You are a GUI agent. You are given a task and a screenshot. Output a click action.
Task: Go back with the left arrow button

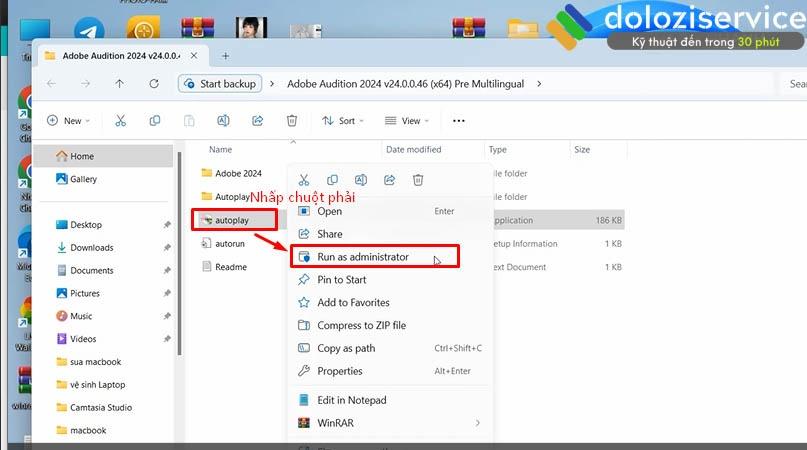click(51, 83)
